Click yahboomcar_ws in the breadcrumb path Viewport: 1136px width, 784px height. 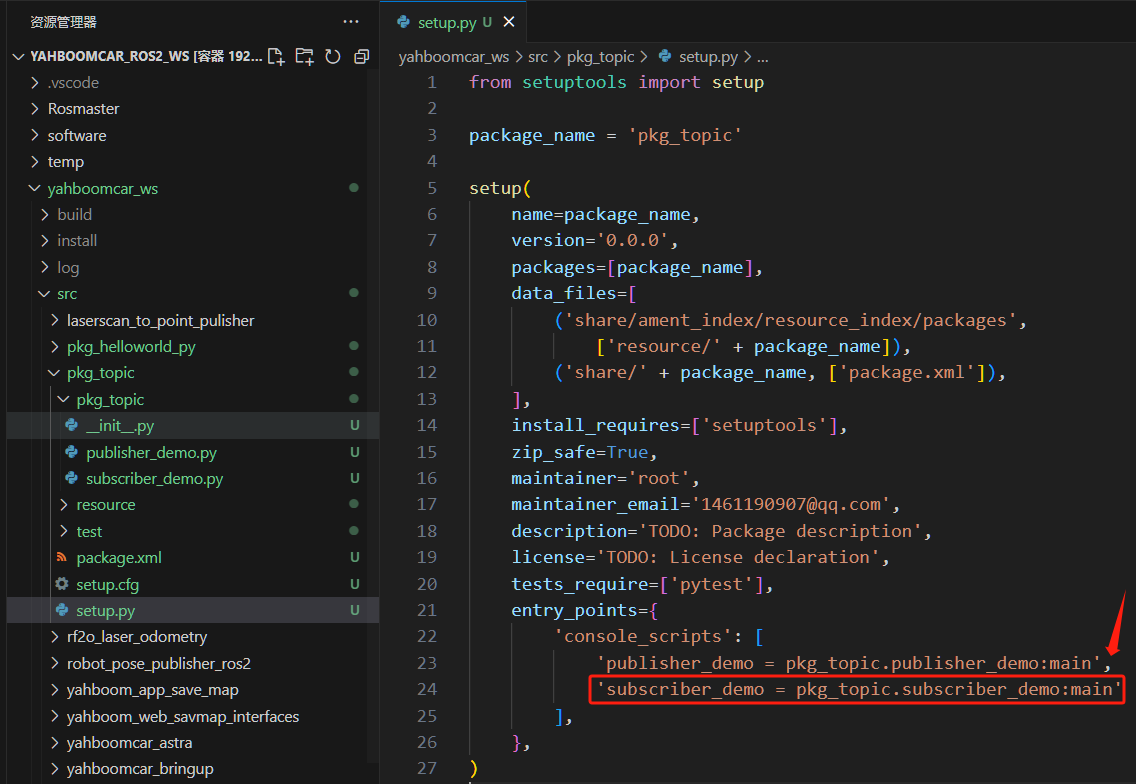[453, 57]
